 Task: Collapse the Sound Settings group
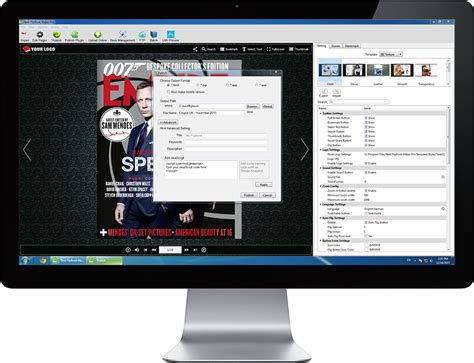(x=321, y=168)
